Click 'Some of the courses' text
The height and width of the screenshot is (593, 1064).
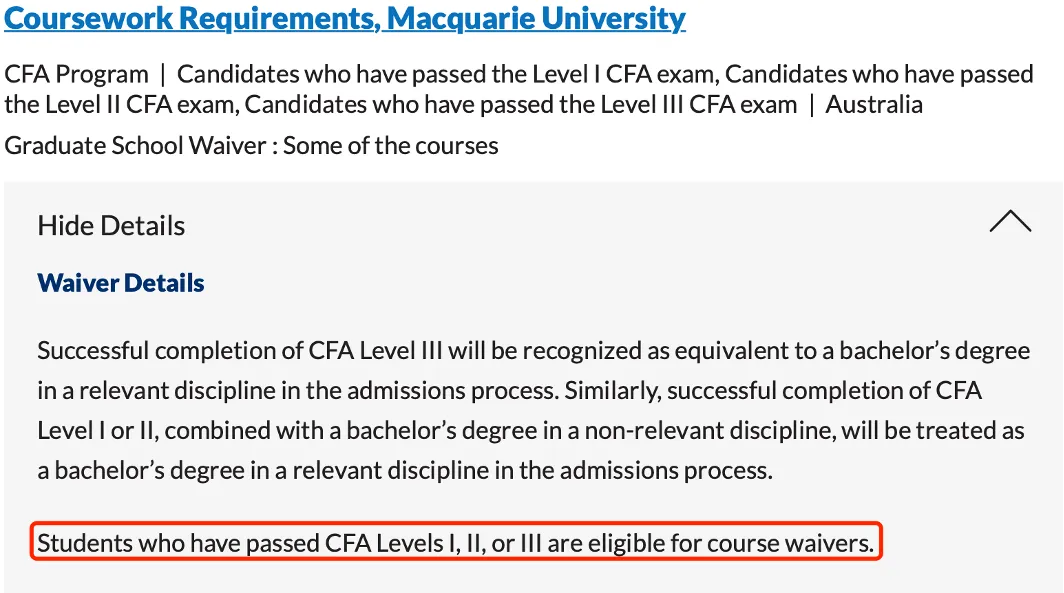pyautogui.click(x=391, y=145)
